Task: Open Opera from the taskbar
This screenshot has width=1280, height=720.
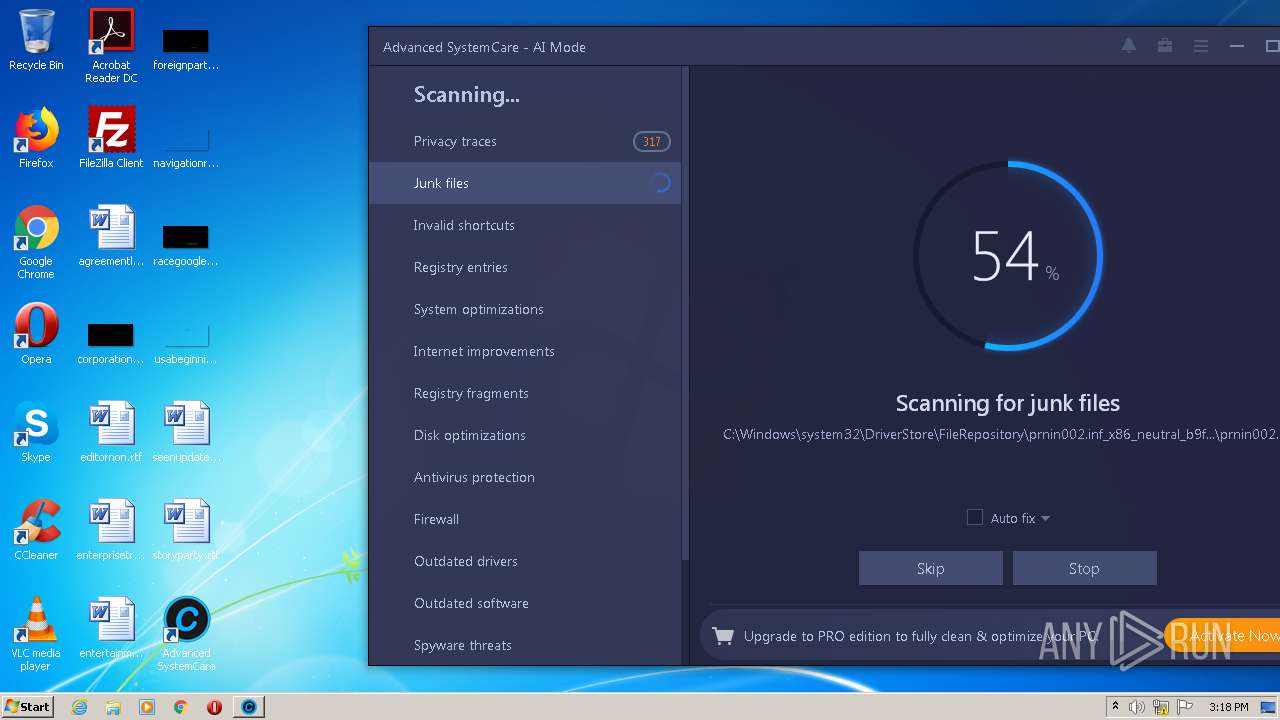Action: click(x=214, y=707)
